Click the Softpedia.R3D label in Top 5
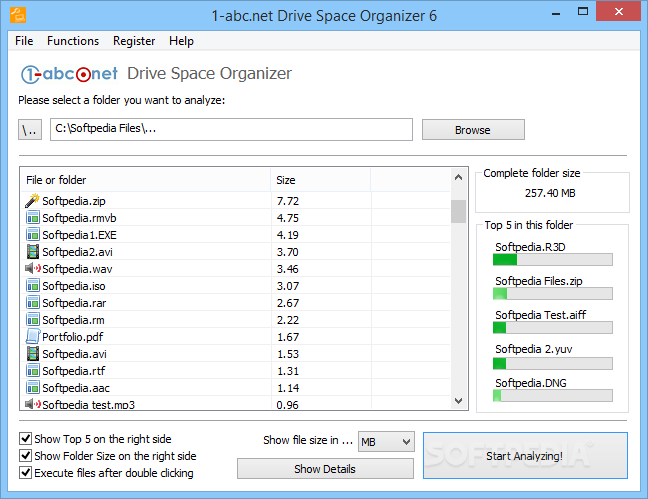Image resolution: width=648 pixels, height=499 pixels. tap(530, 247)
